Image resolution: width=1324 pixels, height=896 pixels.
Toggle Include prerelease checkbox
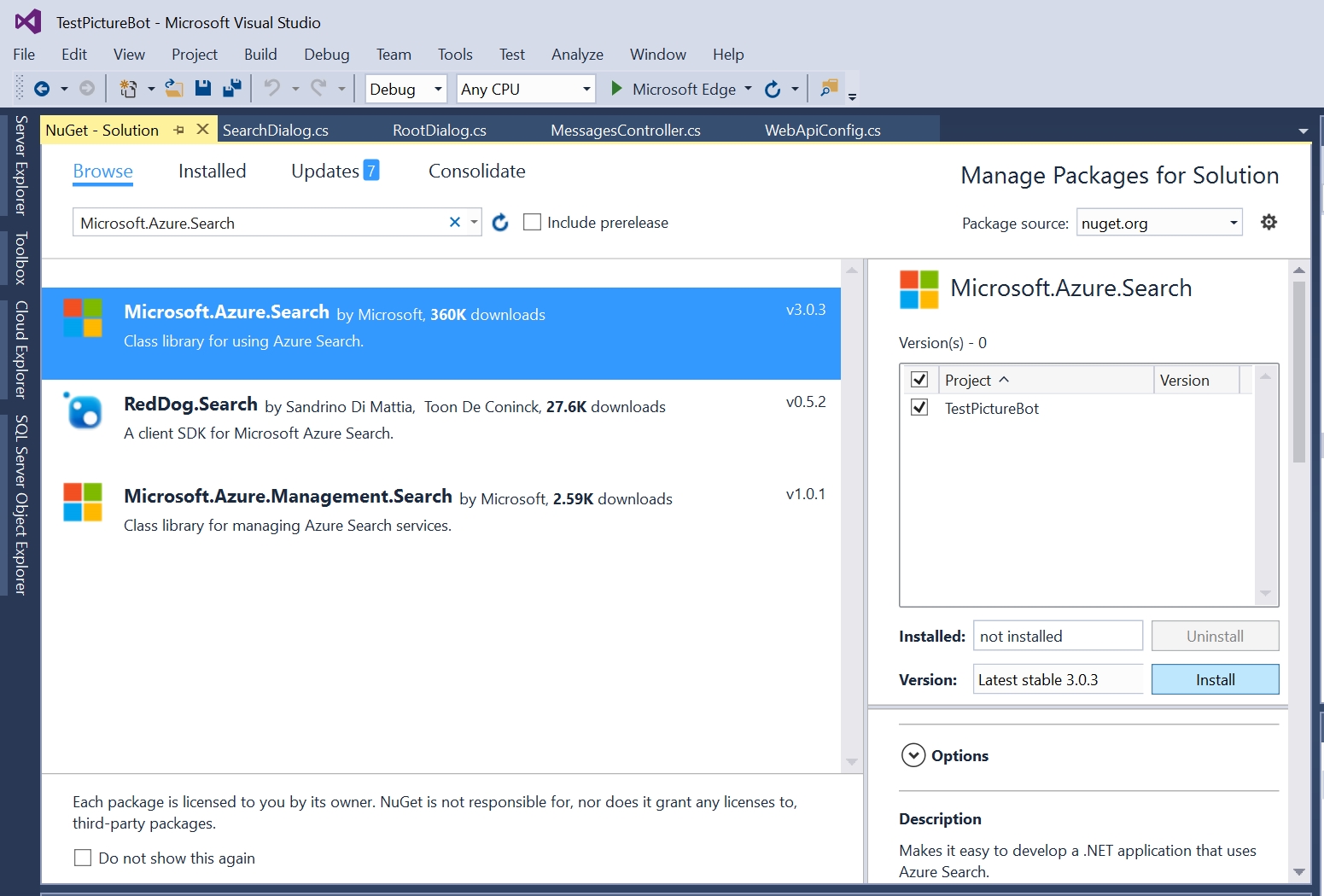click(532, 222)
